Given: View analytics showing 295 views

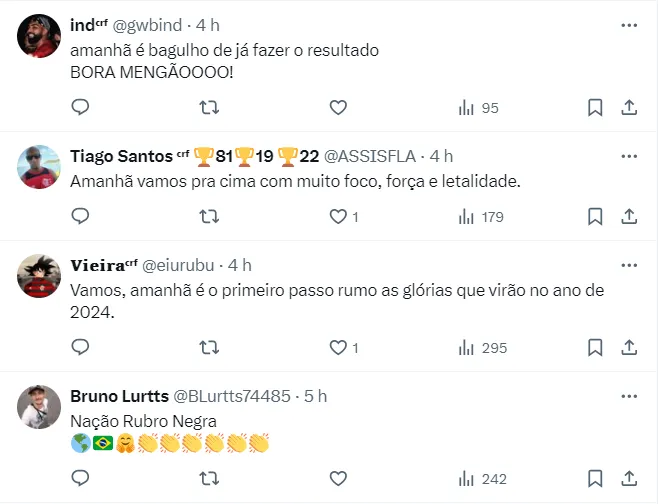Looking at the screenshot, I should (x=482, y=348).
